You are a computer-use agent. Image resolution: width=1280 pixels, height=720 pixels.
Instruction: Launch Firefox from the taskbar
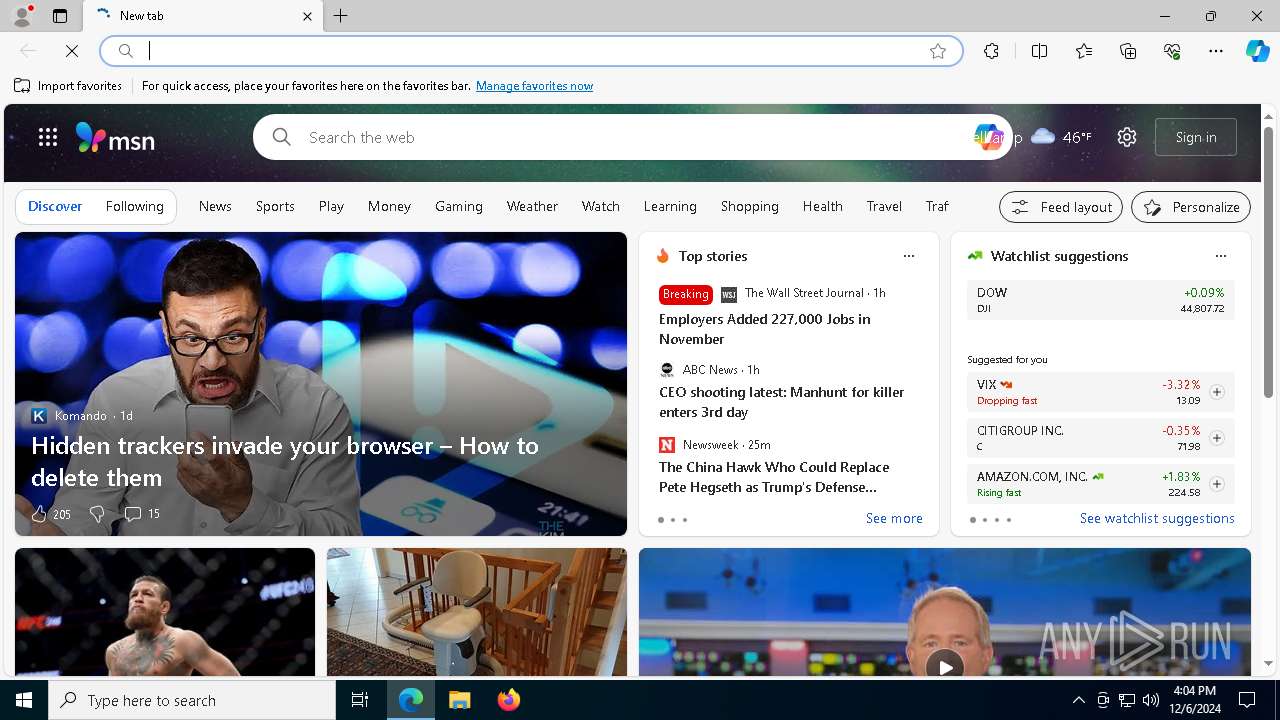508,700
